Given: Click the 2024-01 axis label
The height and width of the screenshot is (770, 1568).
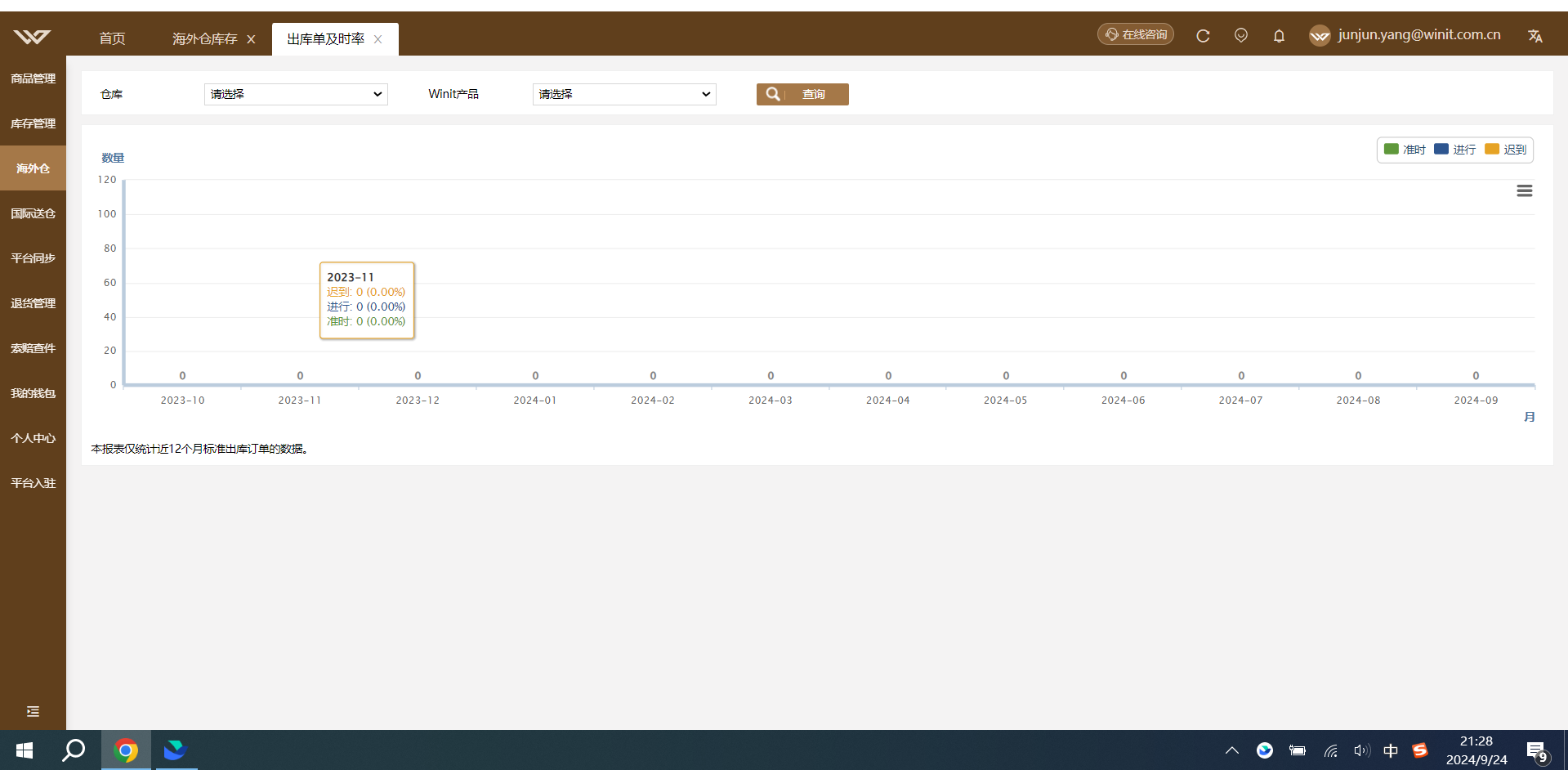Looking at the screenshot, I should pos(535,401).
